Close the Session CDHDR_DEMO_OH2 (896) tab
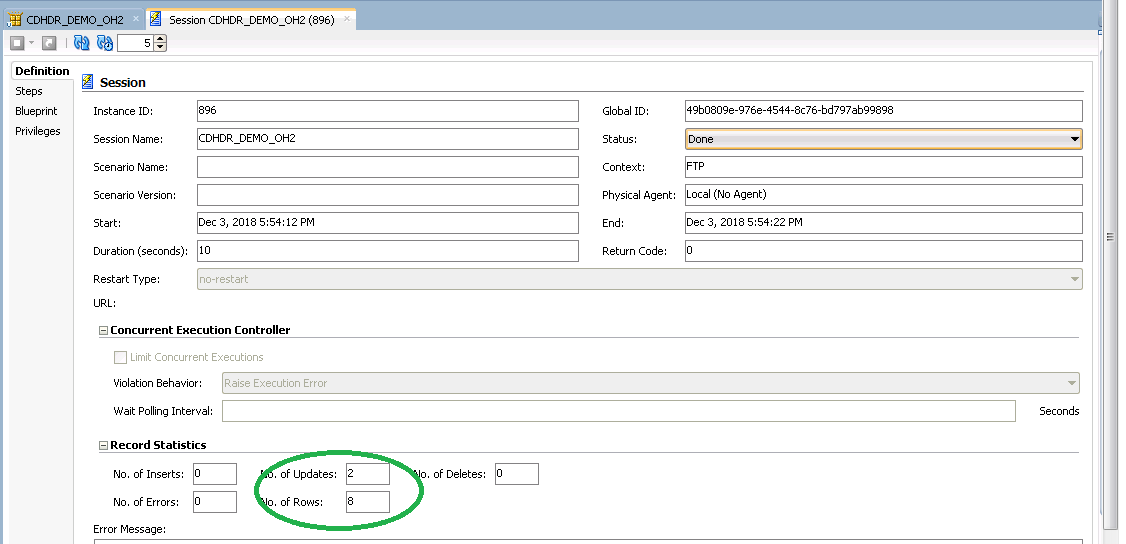1126x544 pixels. pyautogui.click(x=347, y=19)
